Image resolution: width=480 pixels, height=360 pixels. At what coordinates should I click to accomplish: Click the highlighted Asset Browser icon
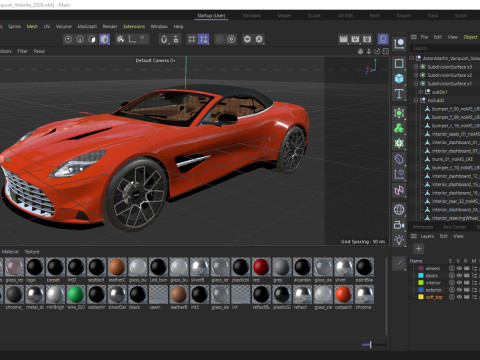point(383,39)
